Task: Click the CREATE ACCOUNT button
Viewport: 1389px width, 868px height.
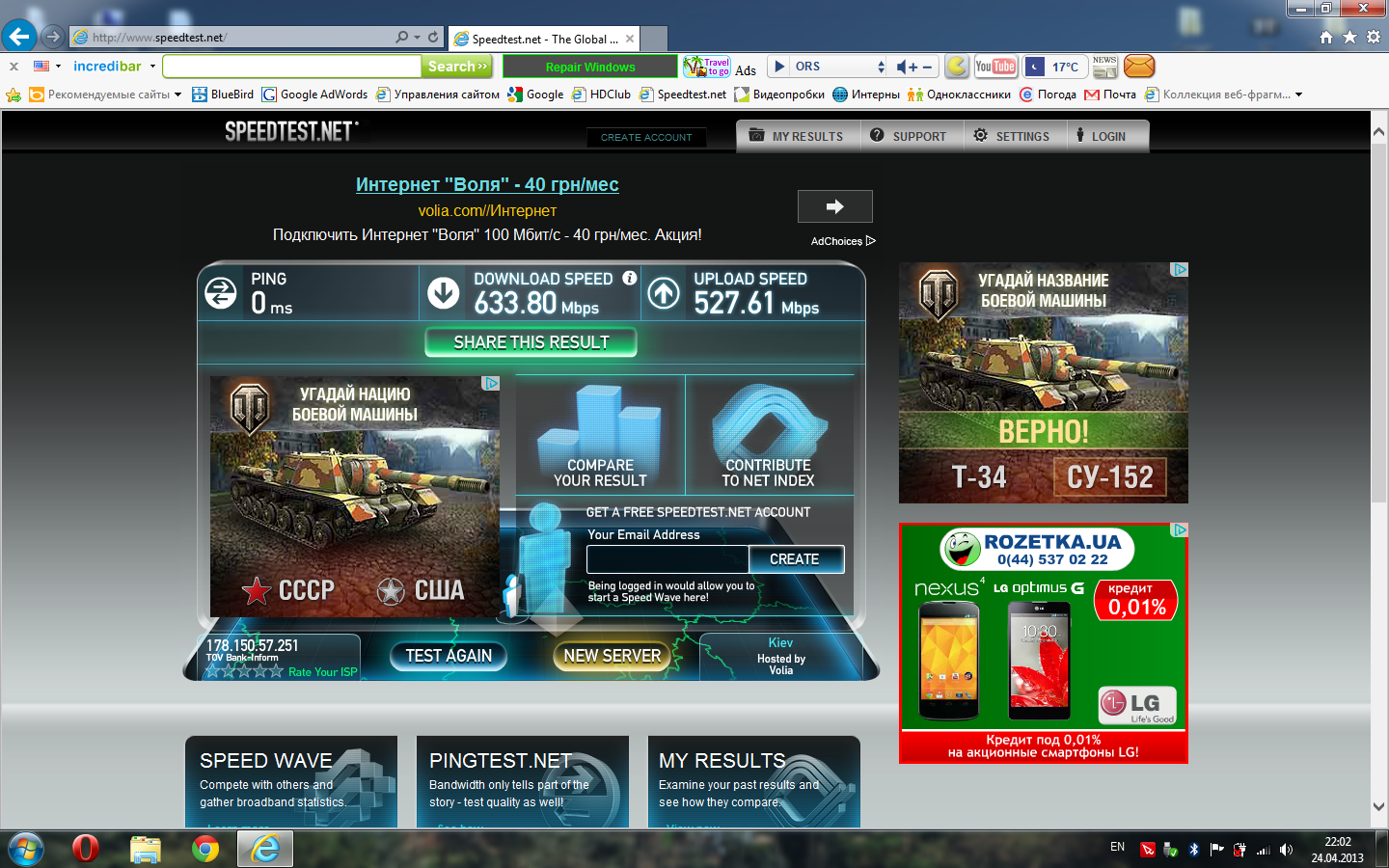Action: click(x=646, y=137)
